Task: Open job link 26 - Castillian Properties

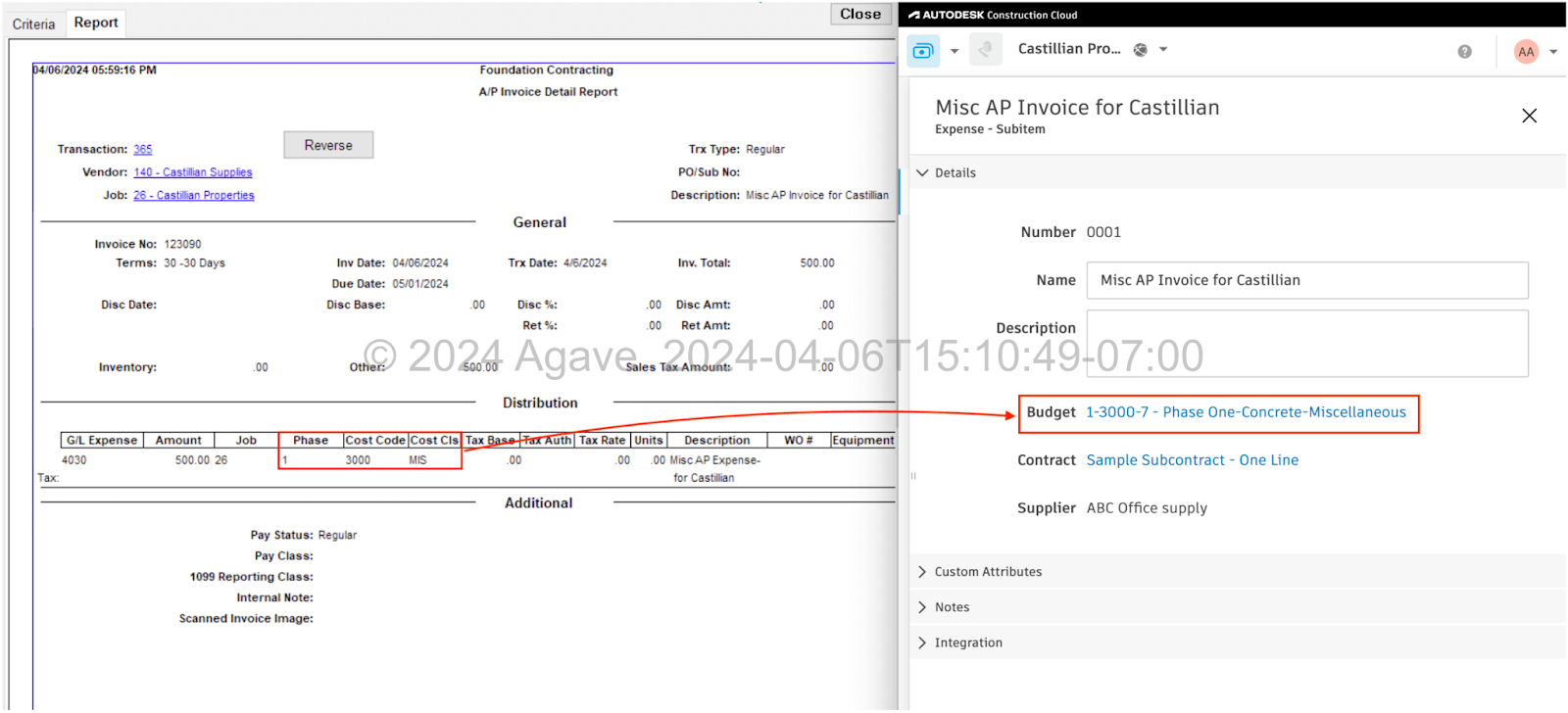Action: [194, 196]
